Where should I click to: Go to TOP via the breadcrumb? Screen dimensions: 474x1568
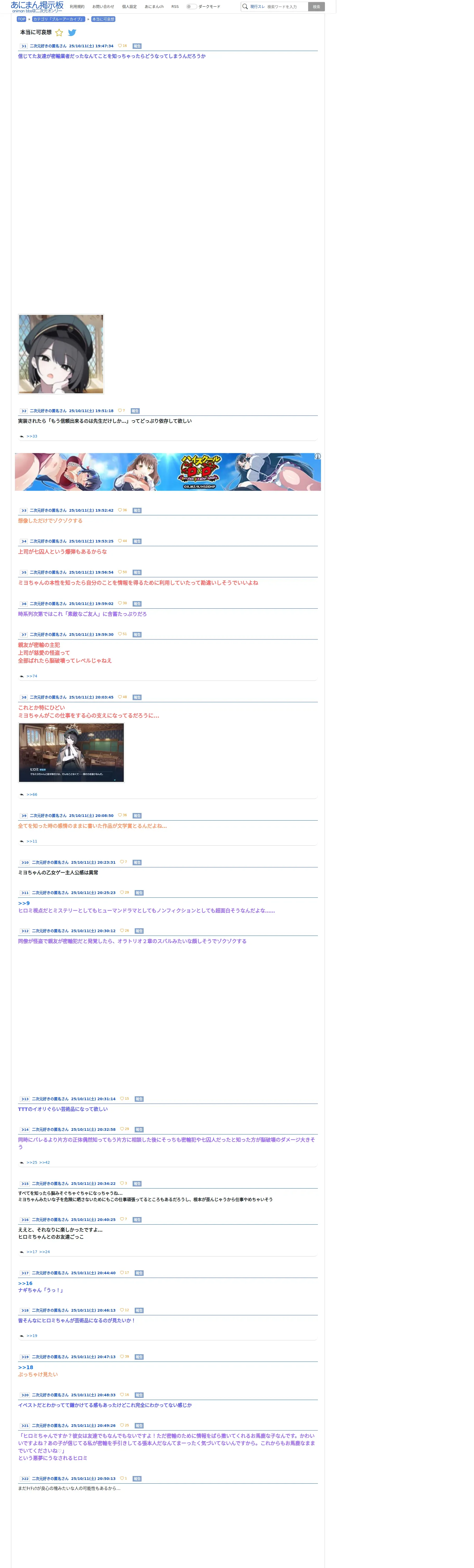click(x=21, y=19)
